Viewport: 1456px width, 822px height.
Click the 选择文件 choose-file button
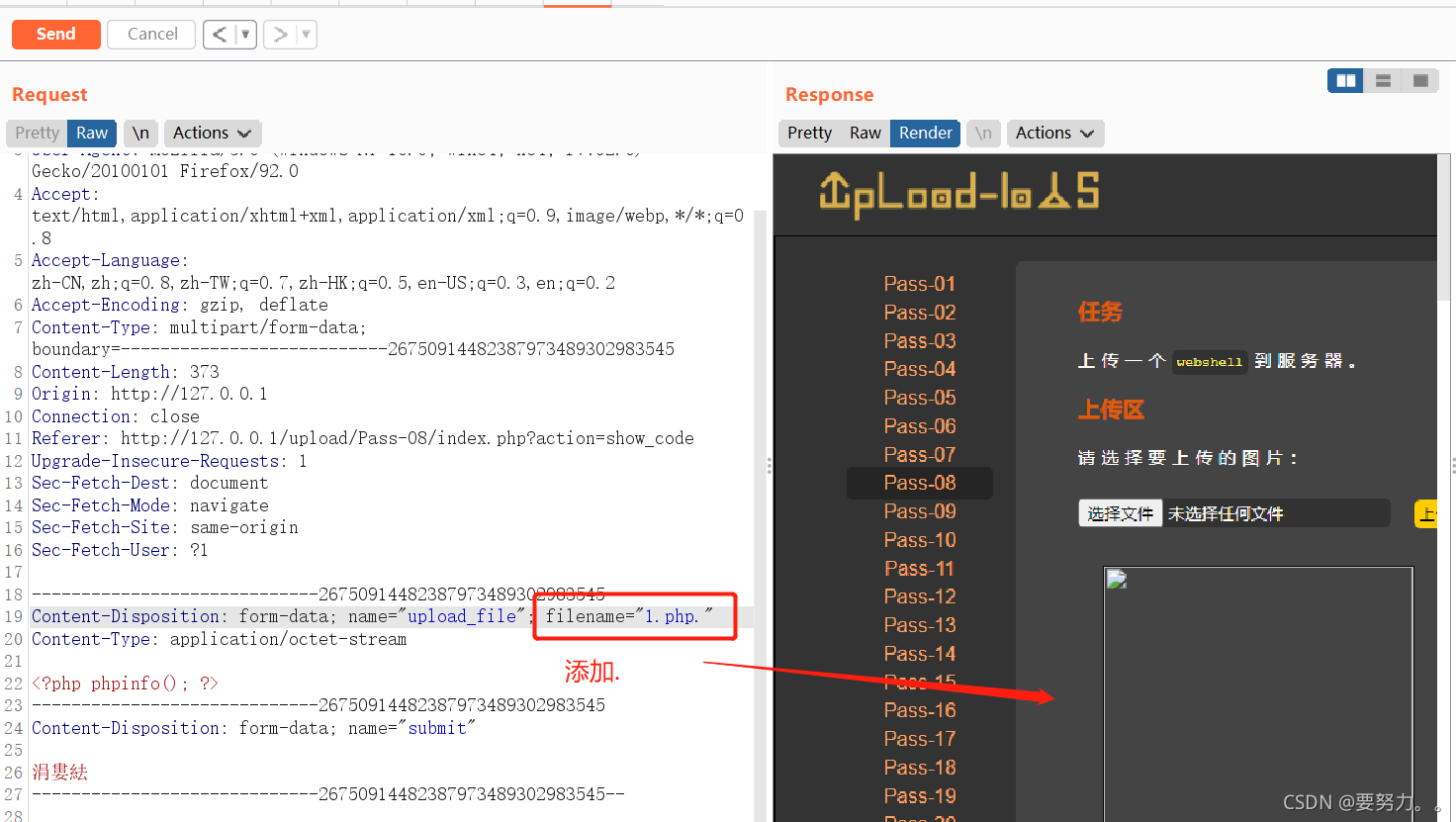[x=1120, y=513]
